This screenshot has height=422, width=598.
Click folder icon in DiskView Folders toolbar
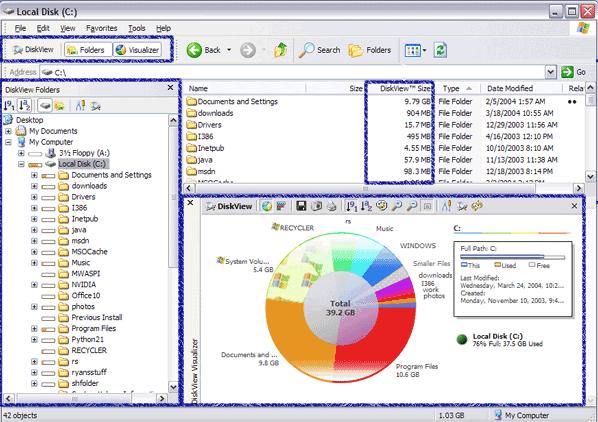[59, 106]
